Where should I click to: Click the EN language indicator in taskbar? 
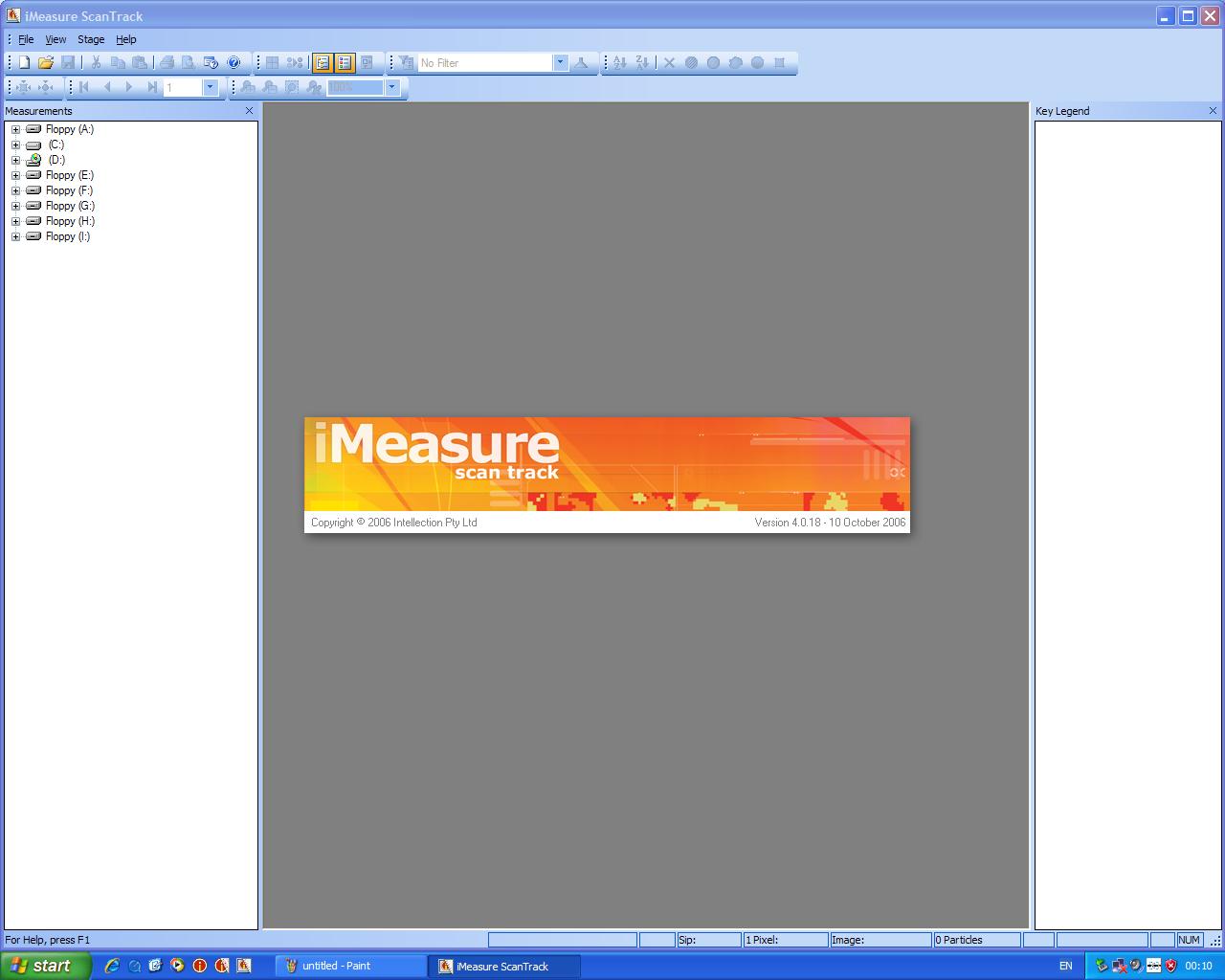click(x=1065, y=966)
